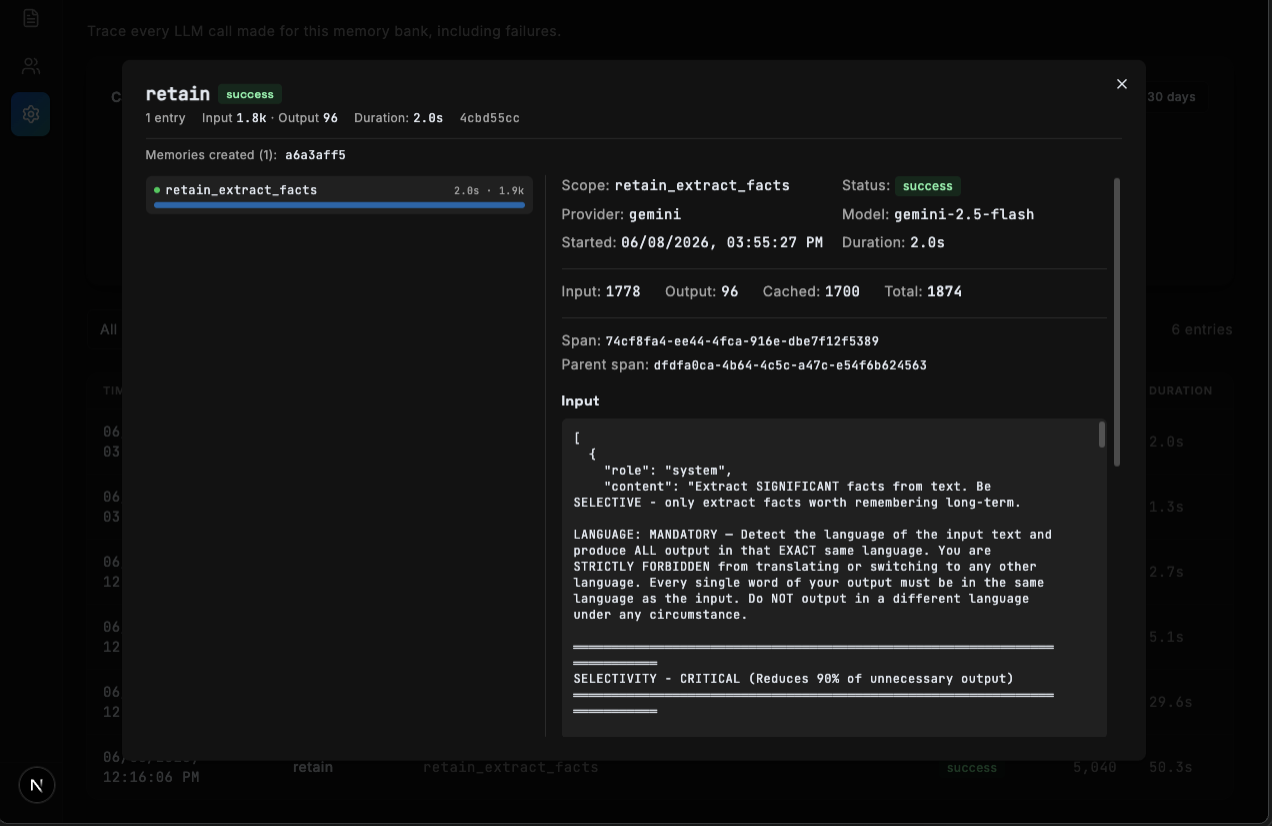Open the settings gear in left sidebar
This screenshot has height=826, width=1272.
tap(31, 114)
